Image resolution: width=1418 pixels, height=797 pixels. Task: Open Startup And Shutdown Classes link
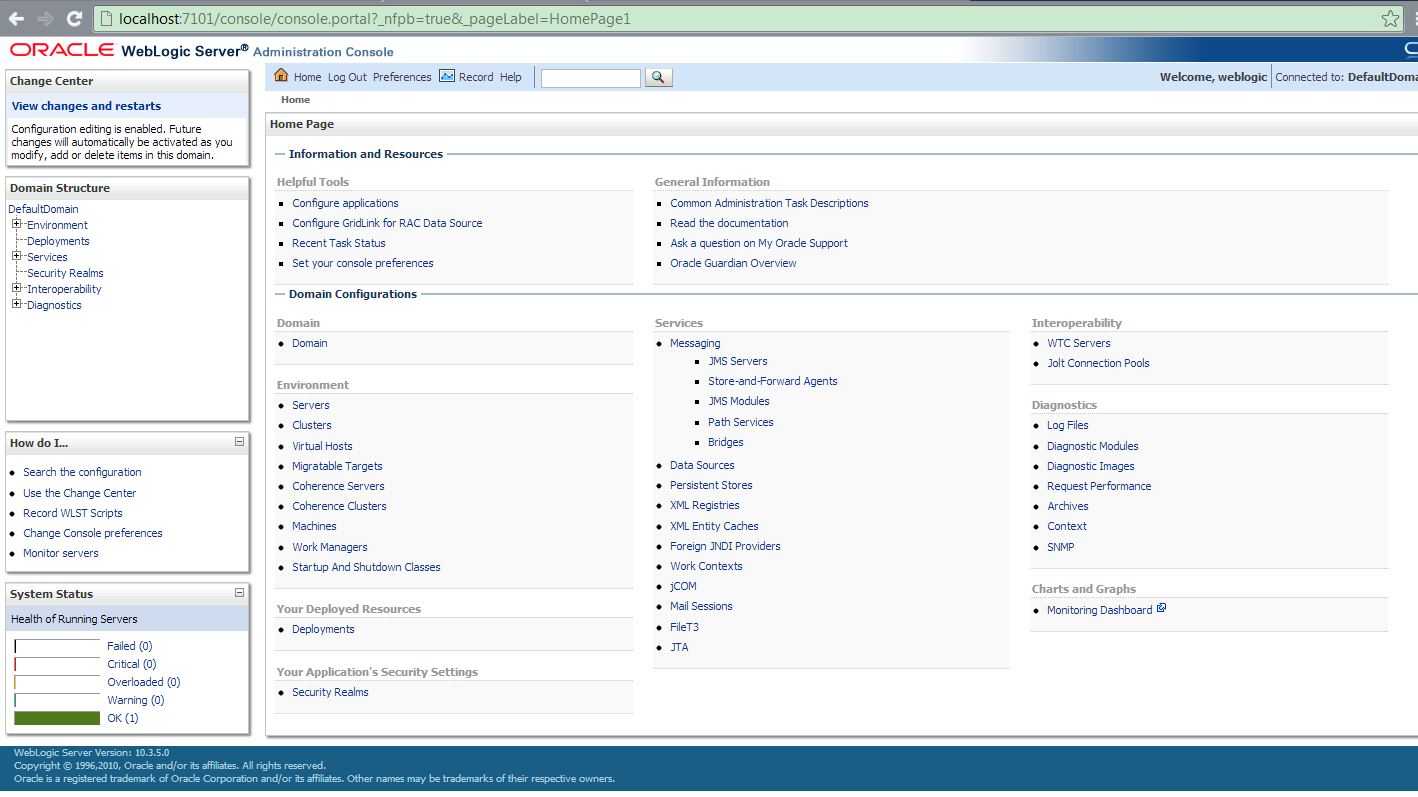(x=366, y=567)
